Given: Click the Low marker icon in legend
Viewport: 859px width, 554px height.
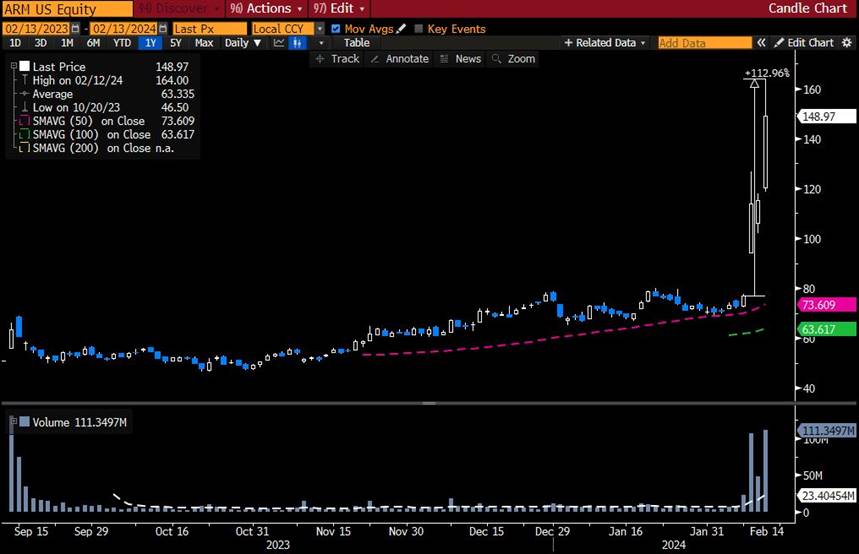Looking at the screenshot, I should tap(25, 107).
